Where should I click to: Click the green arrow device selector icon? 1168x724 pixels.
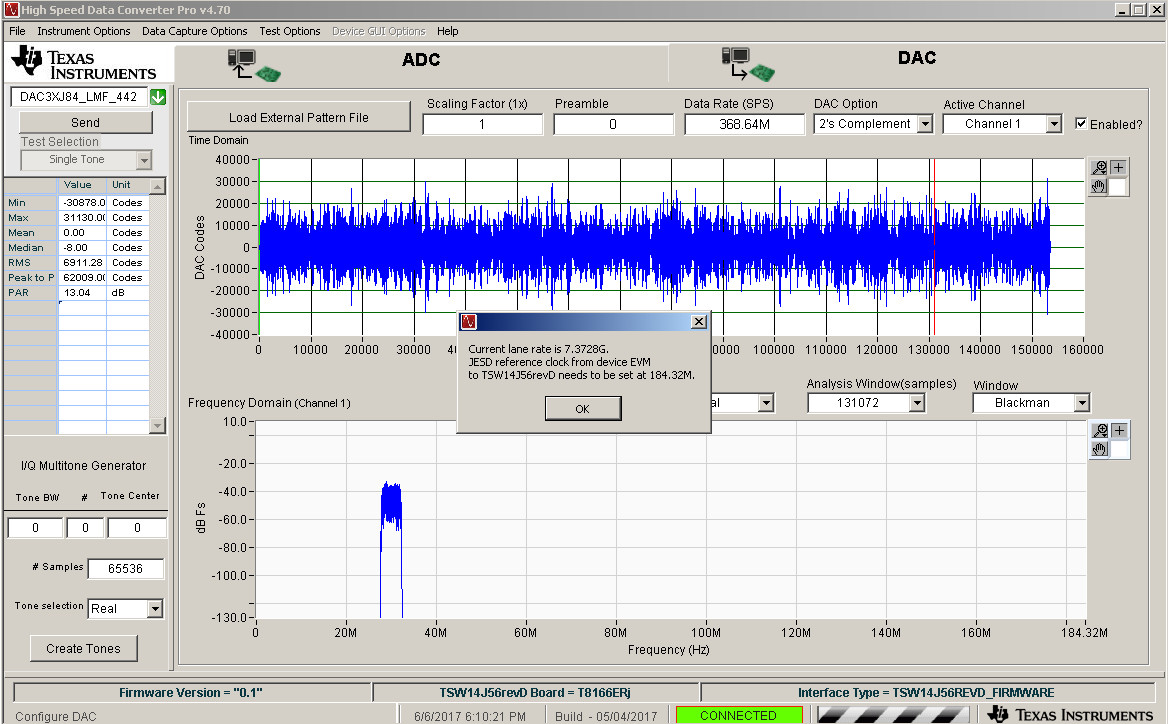(157, 97)
